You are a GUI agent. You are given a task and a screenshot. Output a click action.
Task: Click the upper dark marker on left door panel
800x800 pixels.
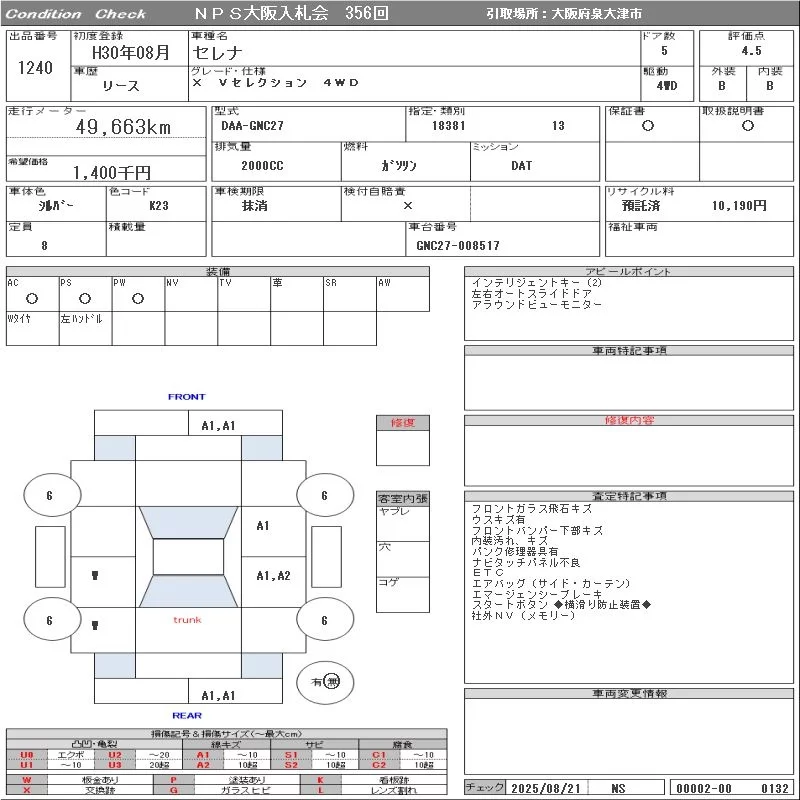(x=94, y=575)
